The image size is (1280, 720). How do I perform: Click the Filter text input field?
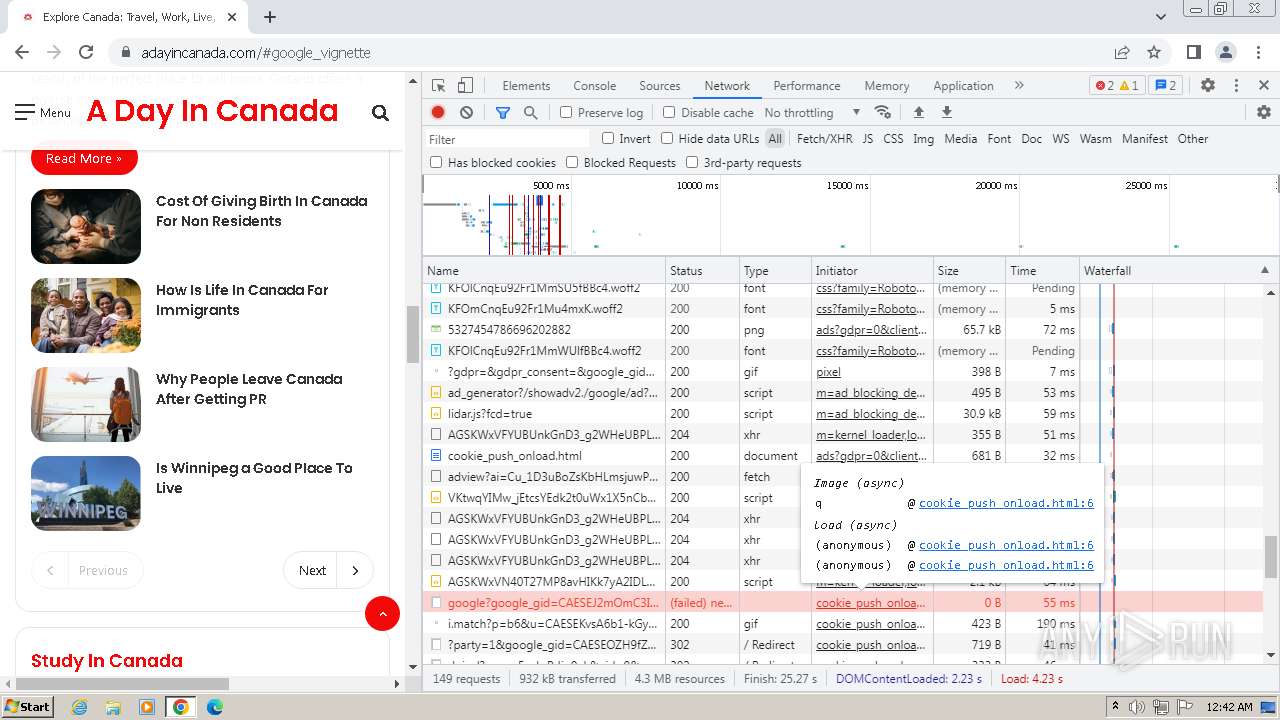508,139
